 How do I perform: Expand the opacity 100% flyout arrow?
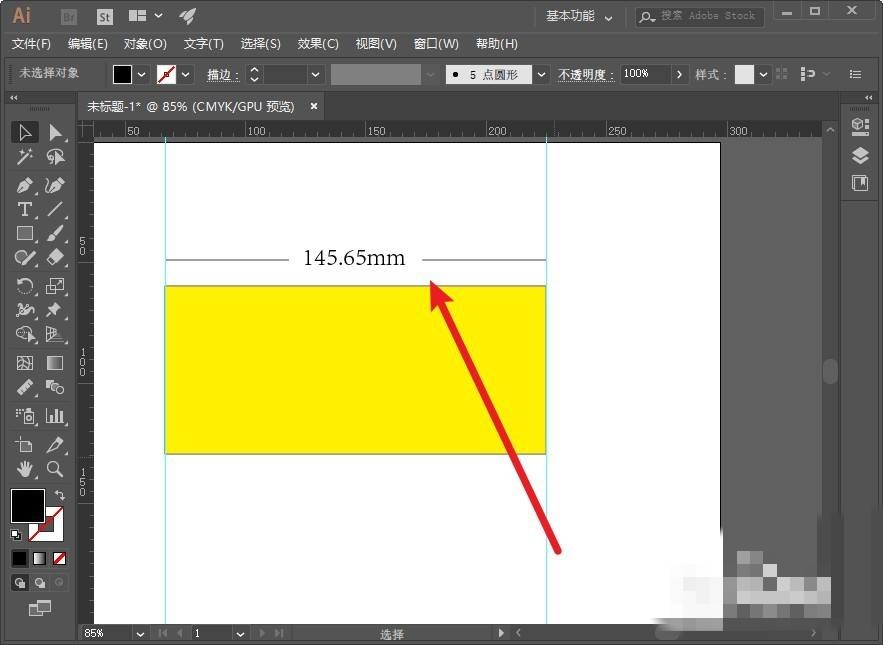(x=679, y=74)
